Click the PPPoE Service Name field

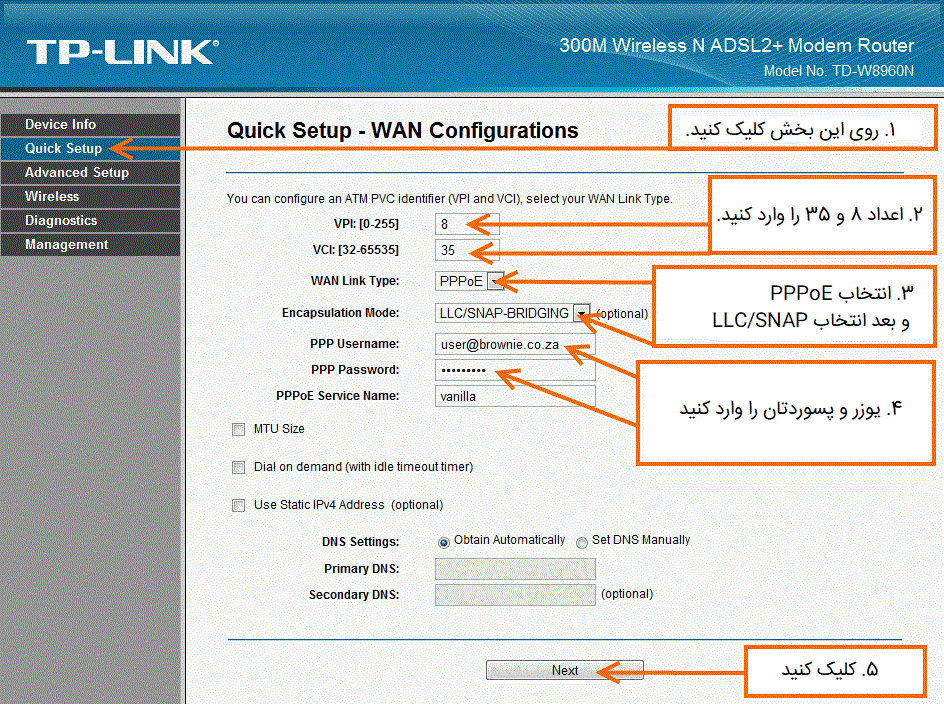[x=515, y=396]
